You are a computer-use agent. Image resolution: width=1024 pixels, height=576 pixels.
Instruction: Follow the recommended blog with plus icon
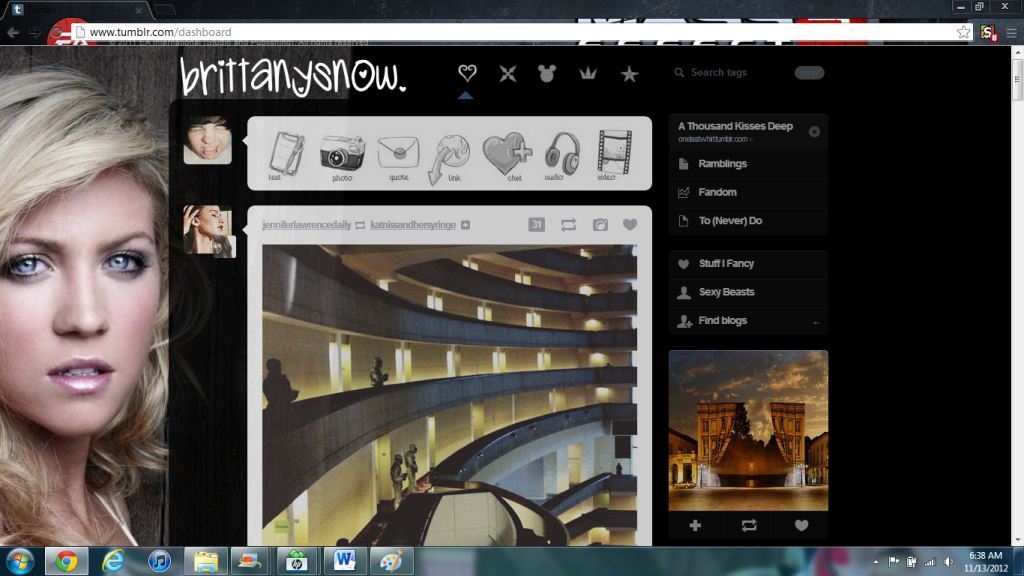[695, 525]
